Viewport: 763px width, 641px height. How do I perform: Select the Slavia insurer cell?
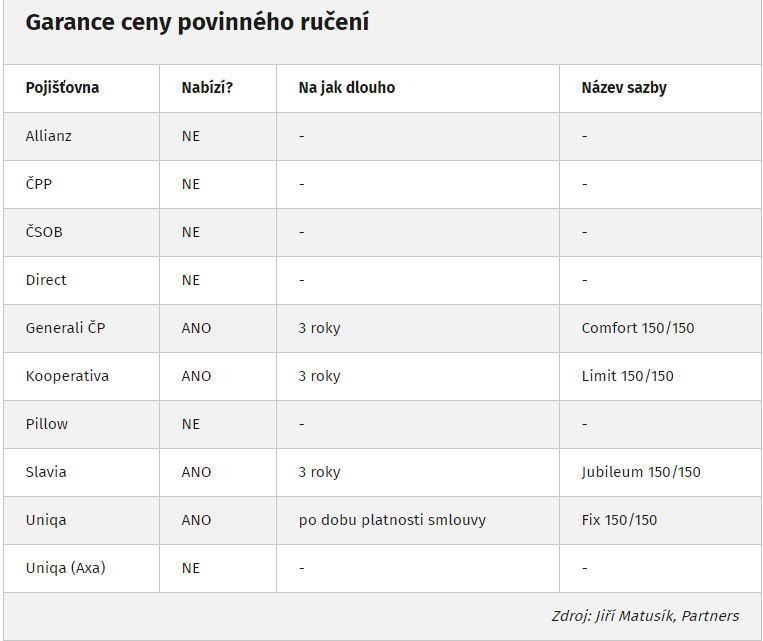coord(46,472)
